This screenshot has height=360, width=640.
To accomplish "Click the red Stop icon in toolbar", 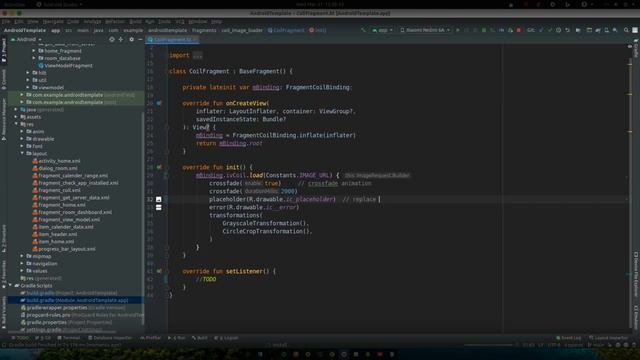I will [x=519, y=30].
